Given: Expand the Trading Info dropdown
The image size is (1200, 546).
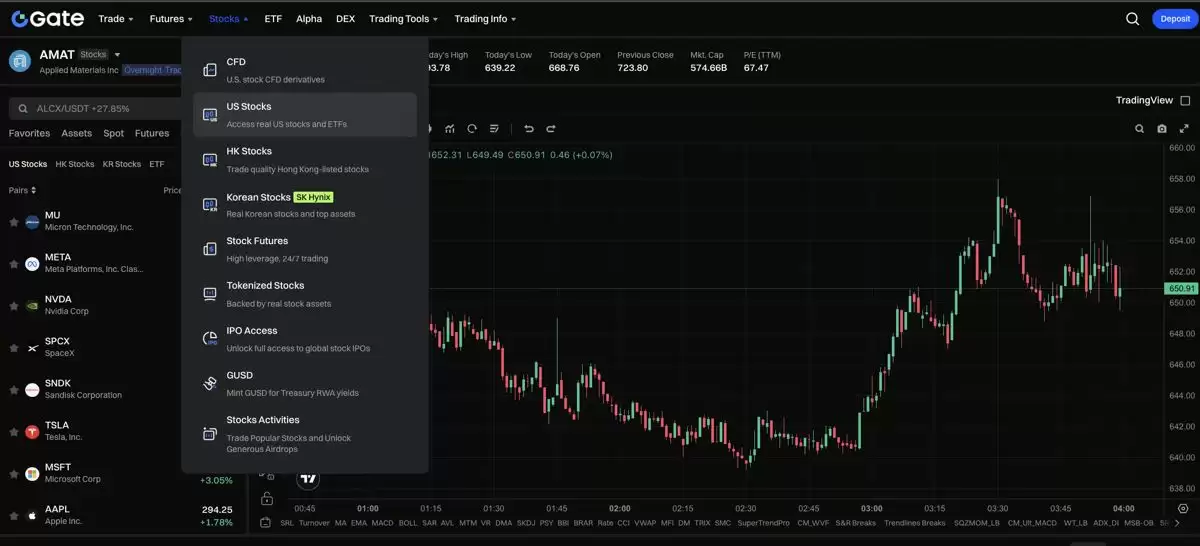Looking at the screenshot, I should tap(486, 19).
